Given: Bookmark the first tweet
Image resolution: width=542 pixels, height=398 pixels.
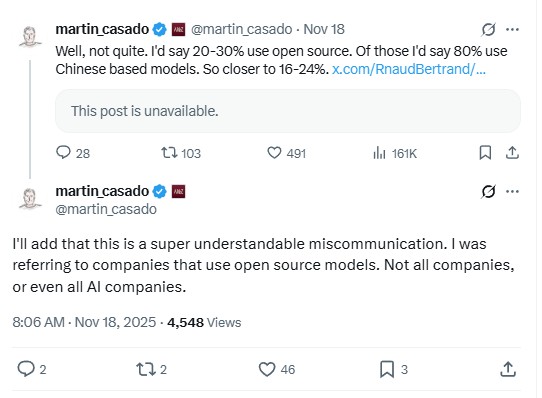Looking at the screenshot, I should (485, 152).
